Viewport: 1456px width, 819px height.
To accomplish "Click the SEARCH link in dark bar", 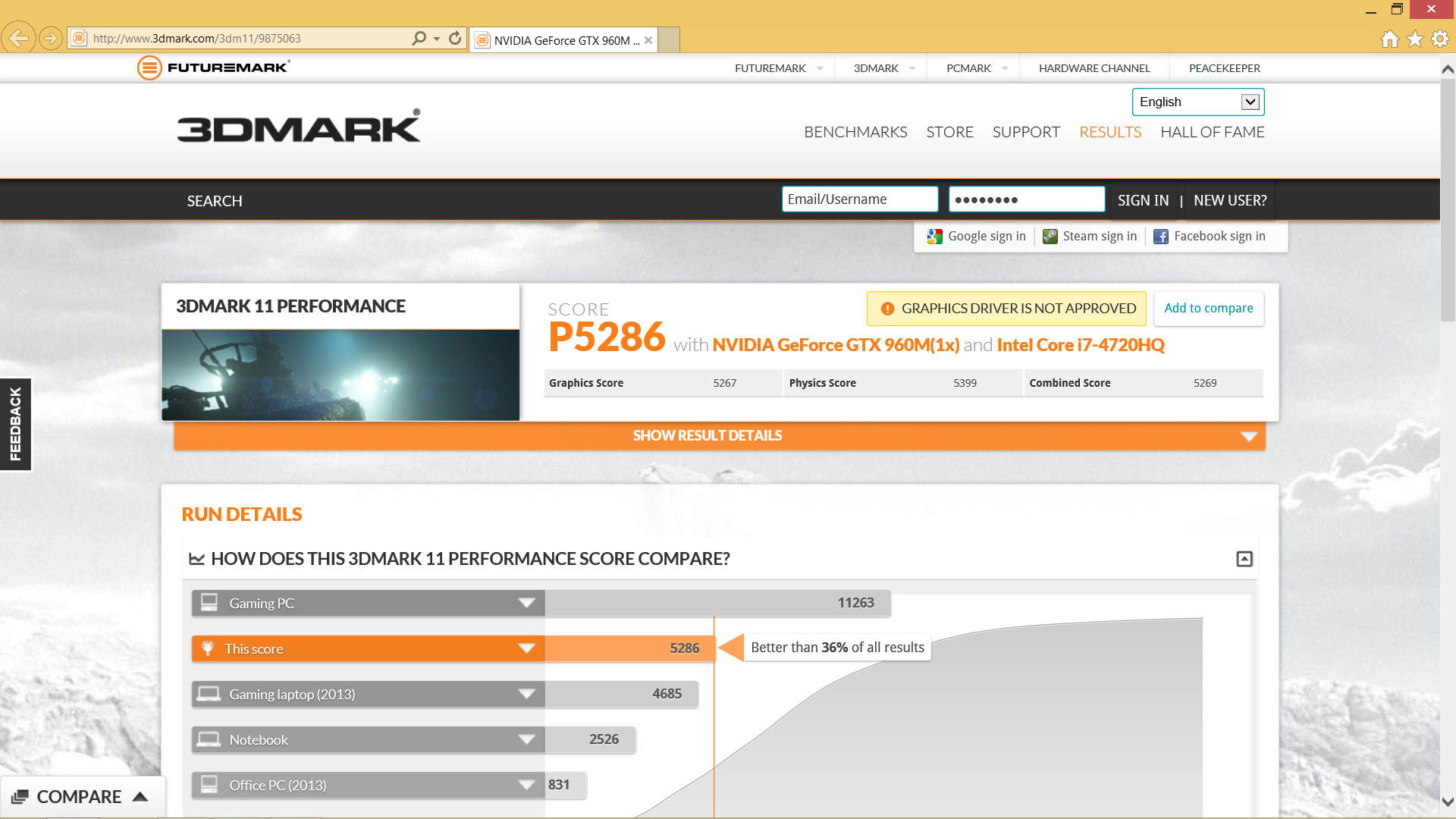I will pyautogui.click(x=215, y=201).
